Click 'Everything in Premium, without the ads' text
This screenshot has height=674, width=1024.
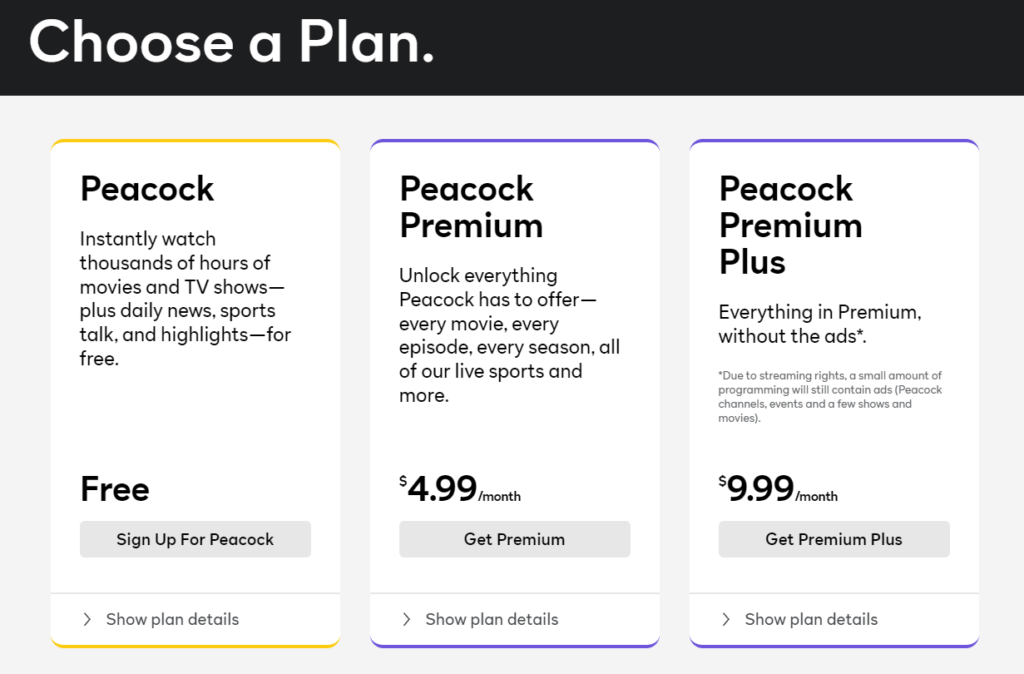click(820, 324)
